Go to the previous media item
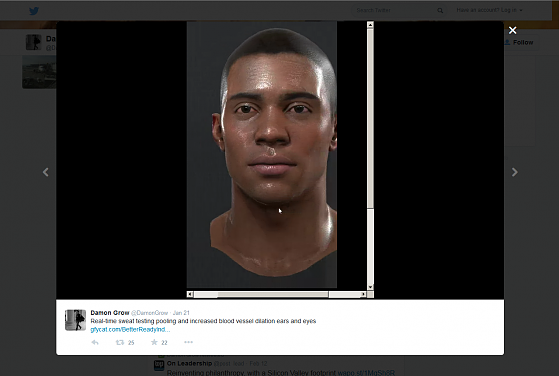The image size is (559, 376). (x=46, y=172)
